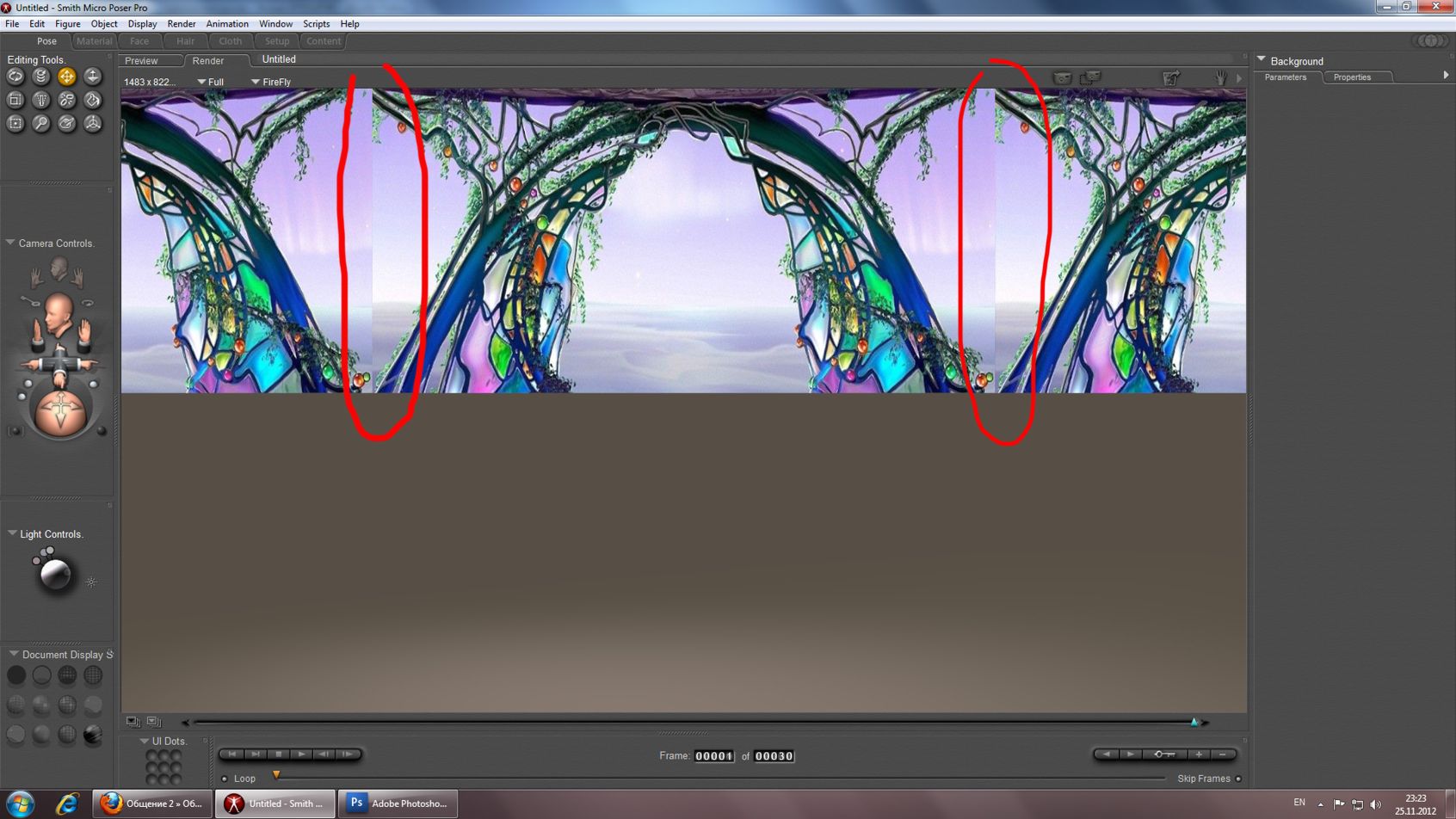Select first display style sphere in middle row
The height and width of the screenshot is (819, 1456).
pyautogui.click(x=16, y=705)
